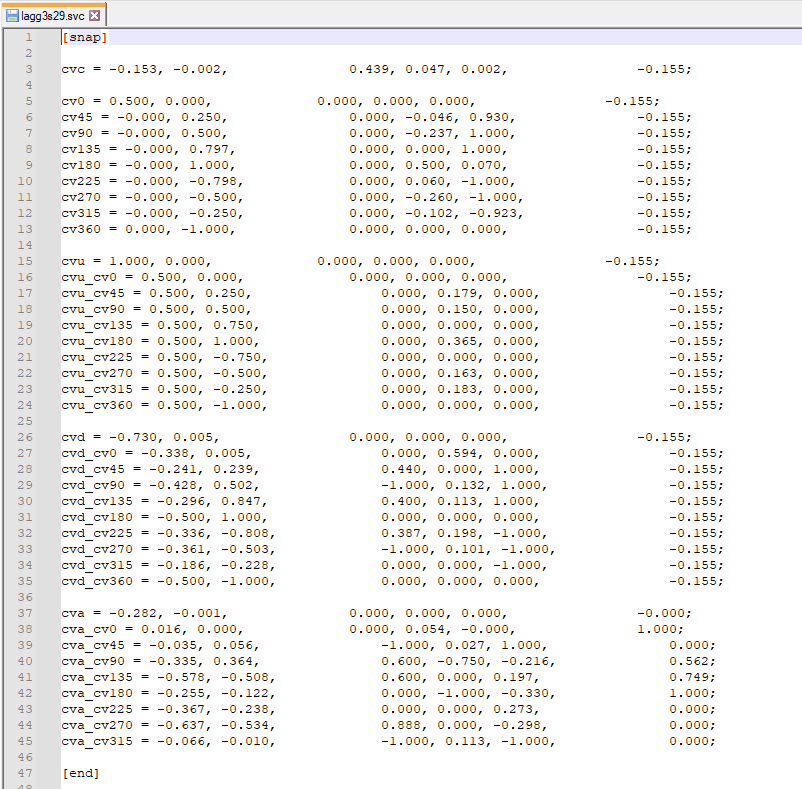The width and height of the screenshot is (802, 789).
Task: Click the 'cvc' variable name on line 3
Action: [73, 69]
